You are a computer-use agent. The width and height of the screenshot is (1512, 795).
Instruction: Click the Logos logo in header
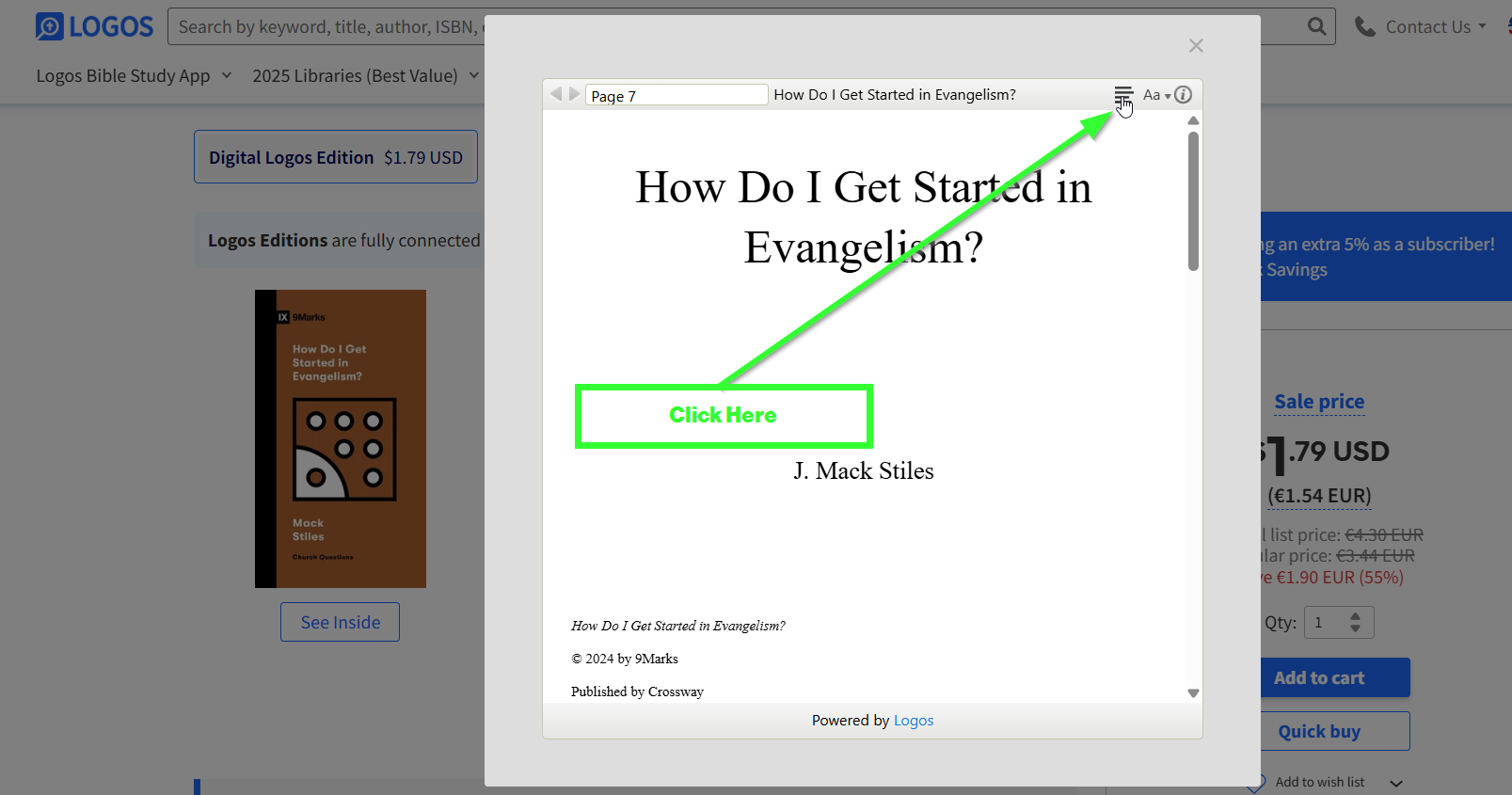click(x=94, y=26)
